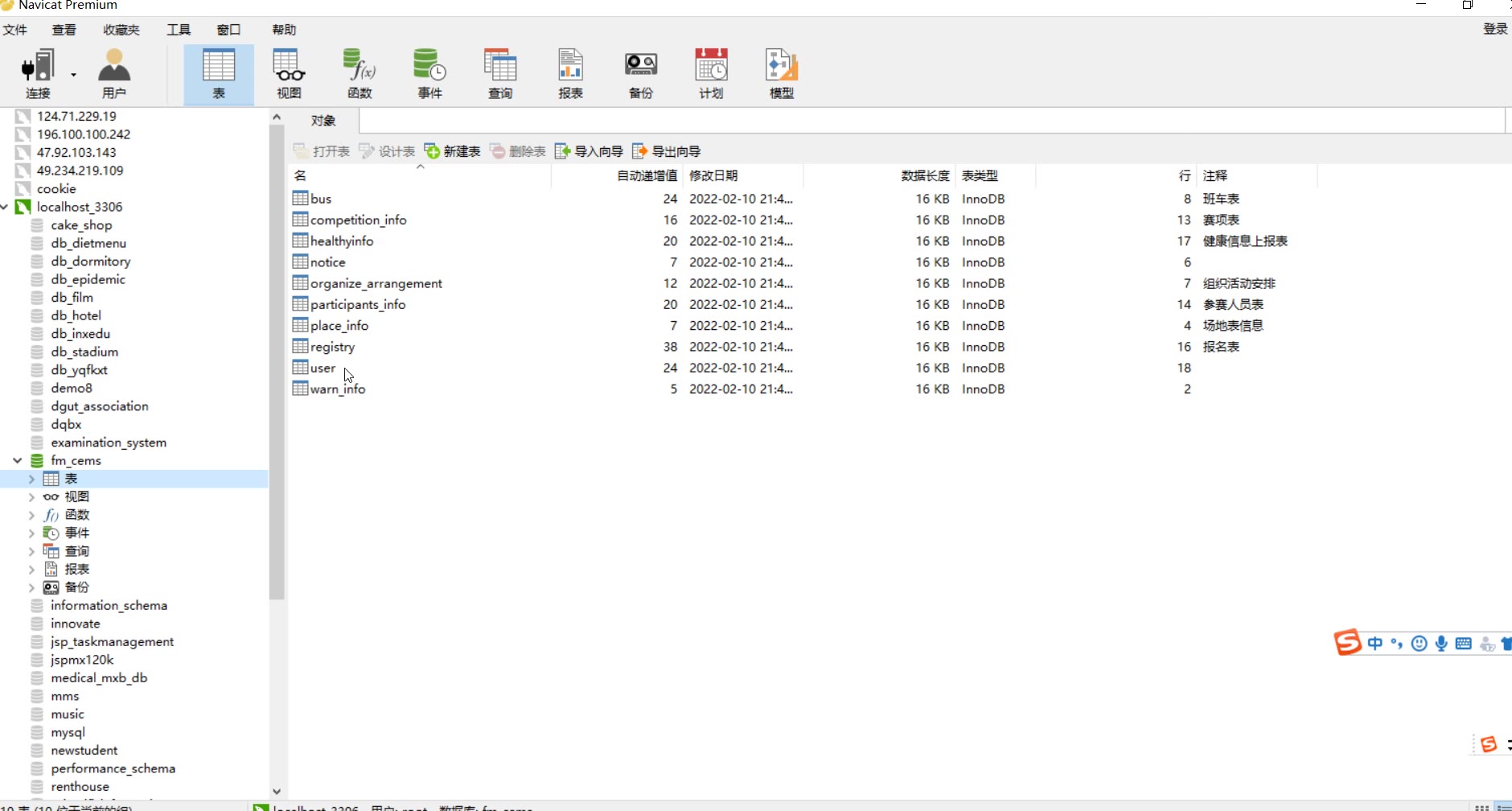Screen dimensions: 1512x811
Task: Select the 表 table toolbar button
Action: [219, 74]
